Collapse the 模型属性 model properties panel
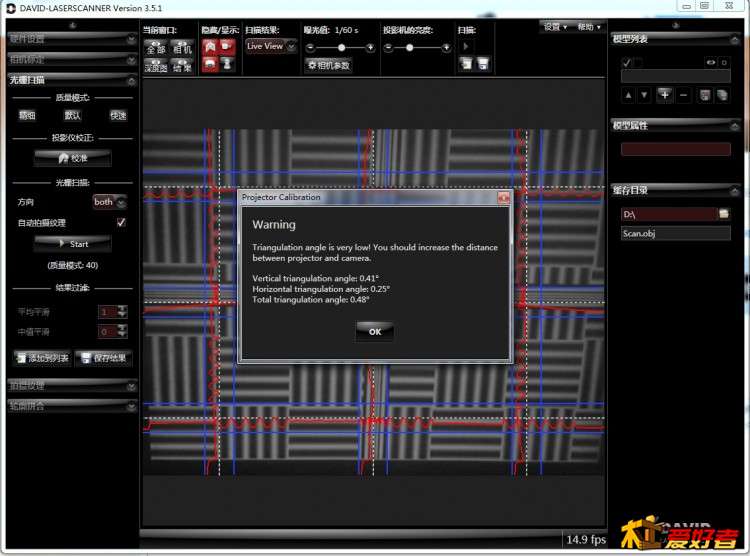Screen dimensions: 750x556 pyautogui.click(x=675, y=125)
